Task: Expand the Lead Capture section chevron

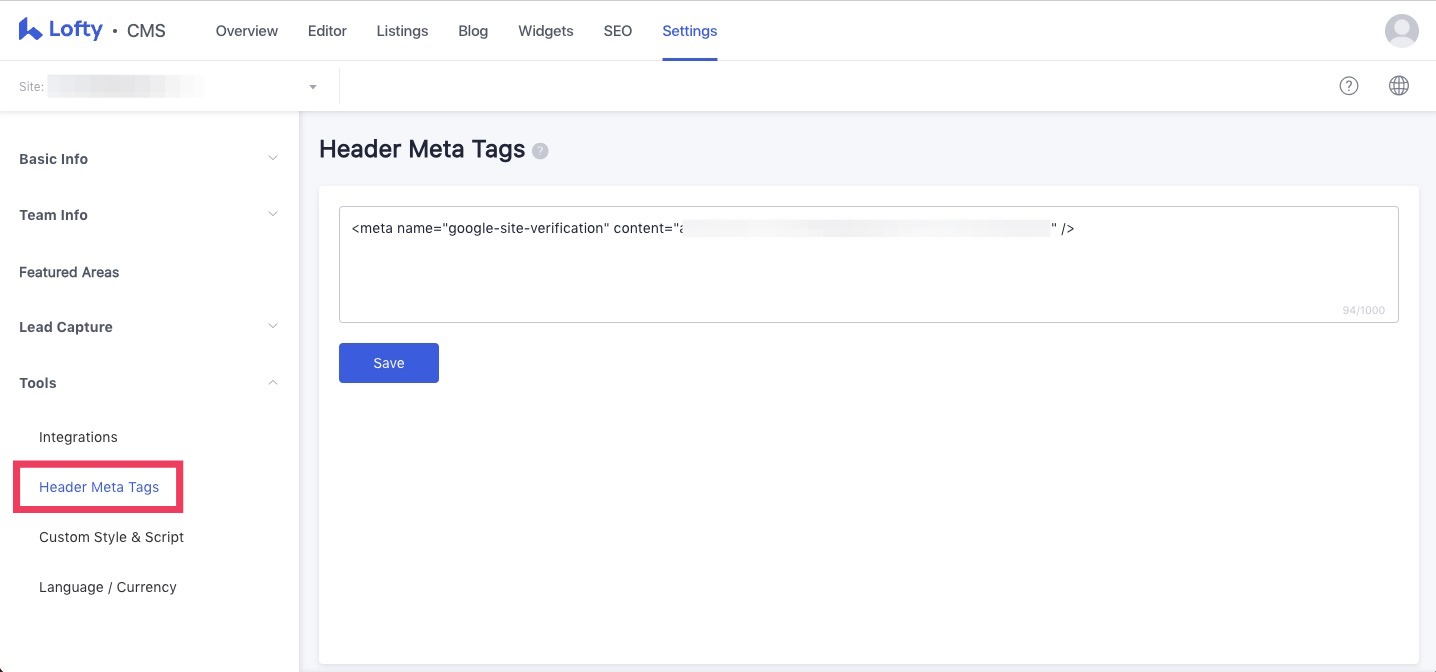Action: click(273, 326)
